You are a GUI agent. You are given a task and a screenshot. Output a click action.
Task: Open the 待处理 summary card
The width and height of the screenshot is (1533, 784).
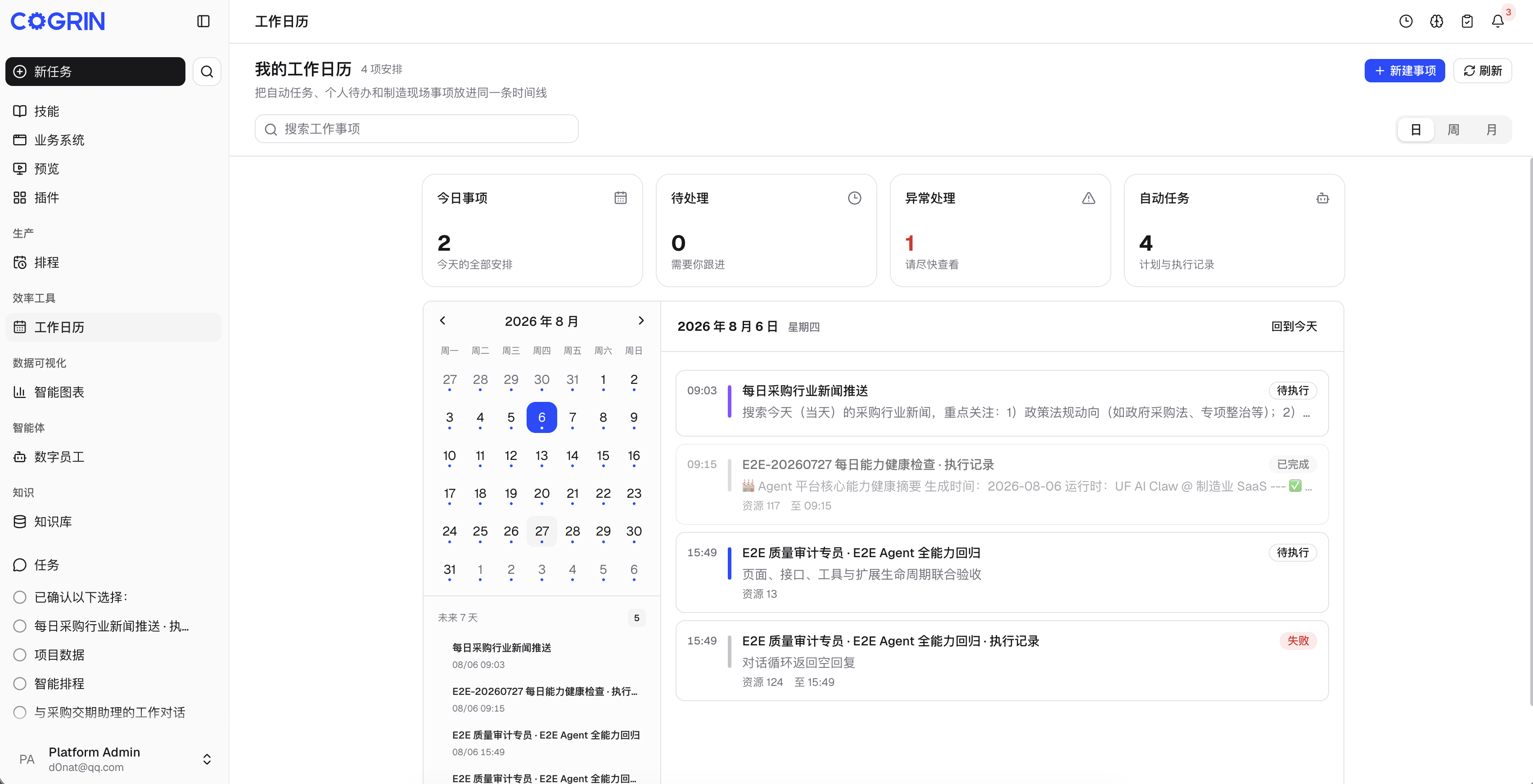click(766, 230)
